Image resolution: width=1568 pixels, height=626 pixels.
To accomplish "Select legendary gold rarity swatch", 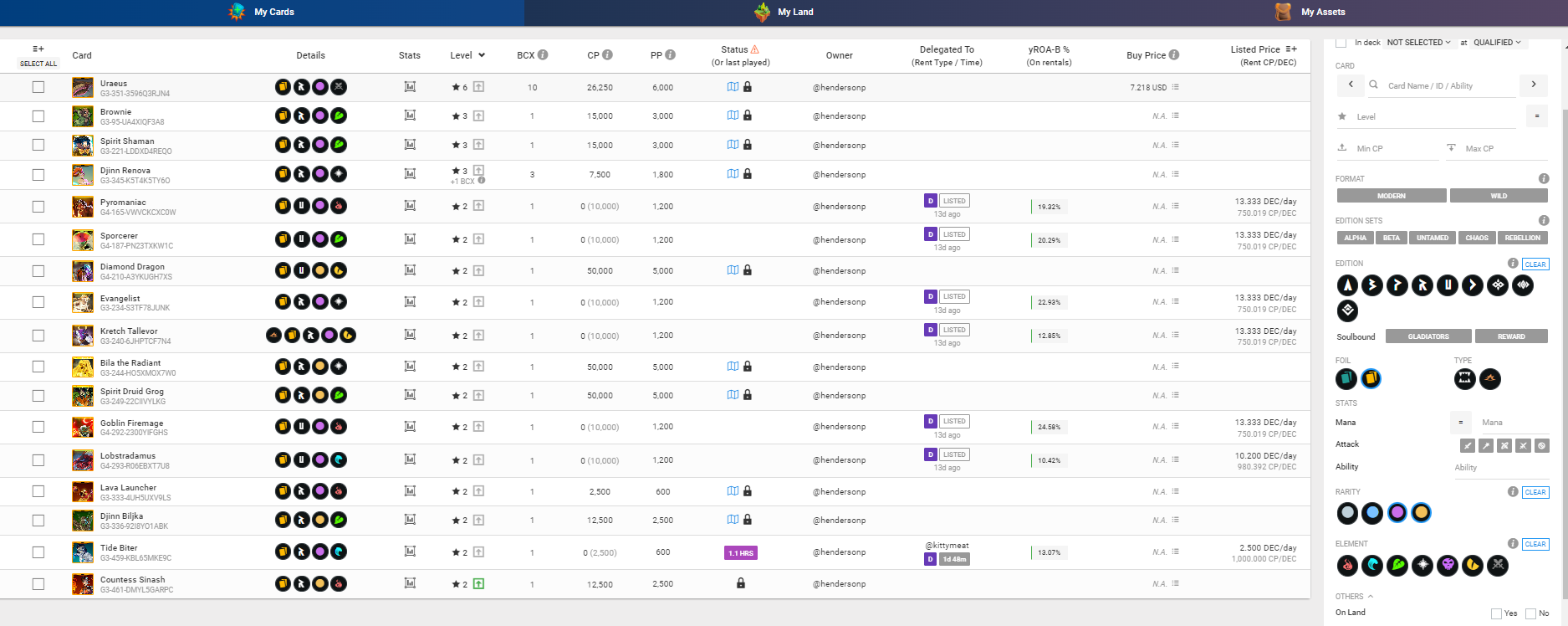I will click(x=1422, y=513).
